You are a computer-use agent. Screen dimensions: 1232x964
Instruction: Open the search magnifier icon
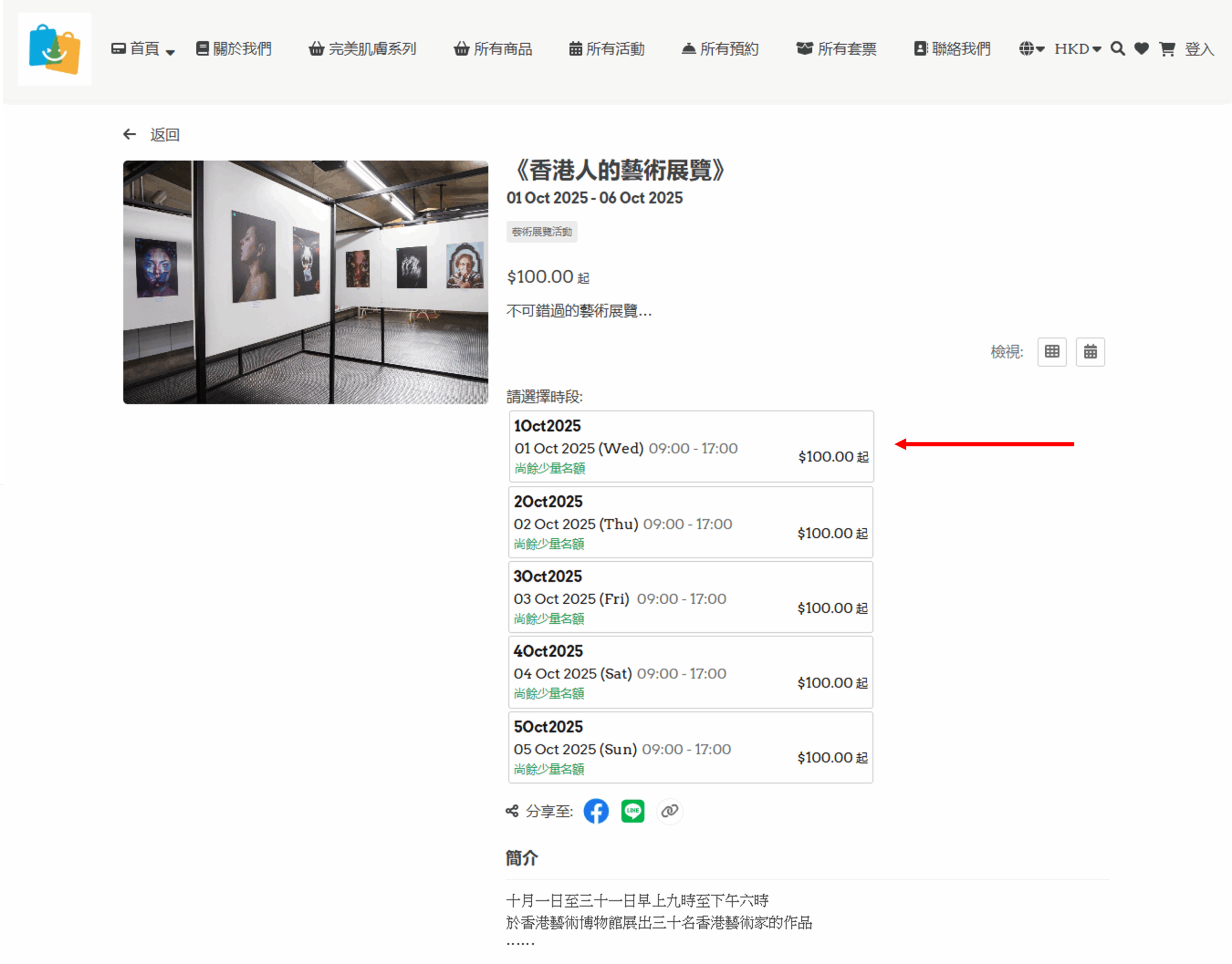point(1117,49)
